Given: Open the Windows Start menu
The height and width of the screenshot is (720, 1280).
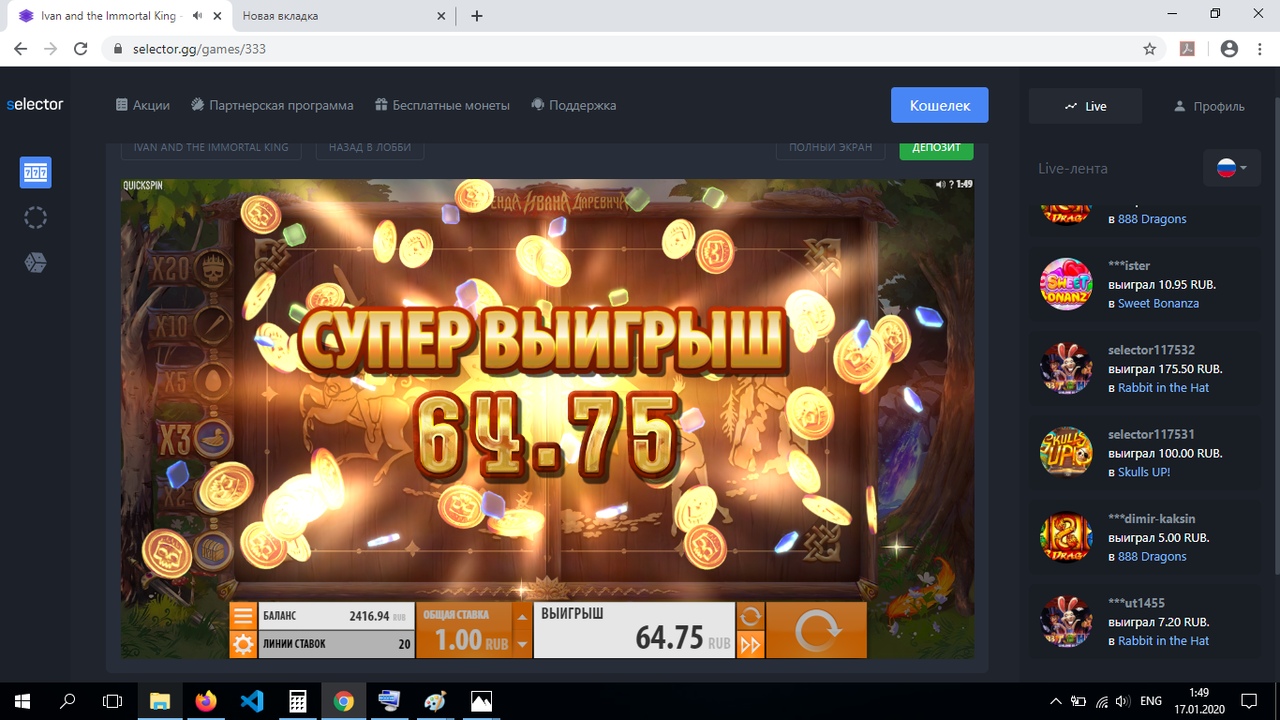Looking at the screenshot, I should pyautogui.click(x=22, y=701).
